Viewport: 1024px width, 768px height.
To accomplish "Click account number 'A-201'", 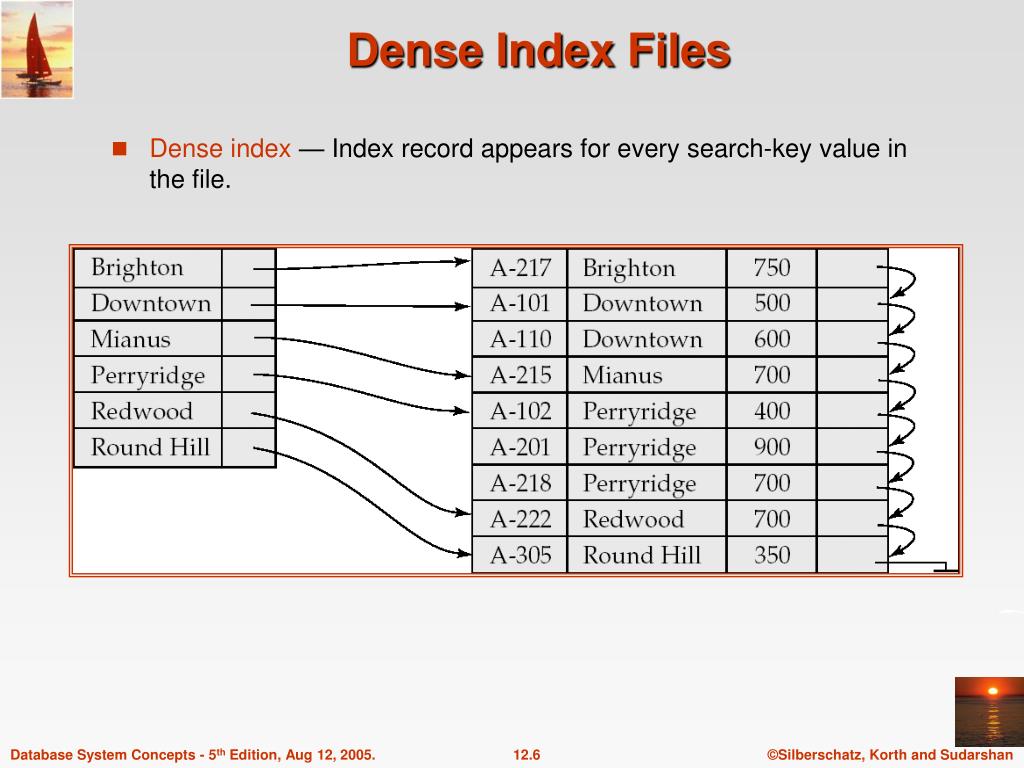I will (520, 447).
